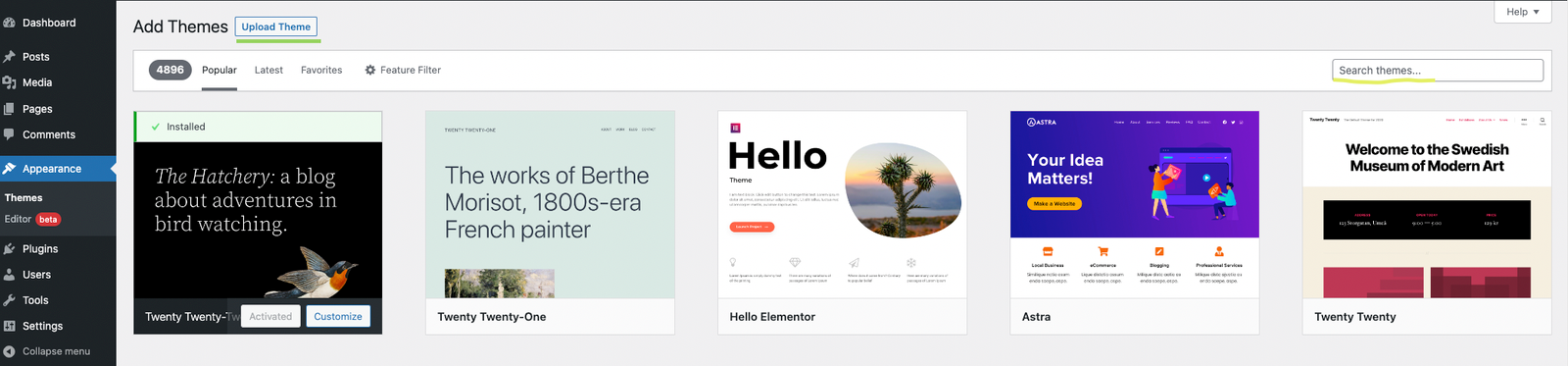The image size is (1568, 366).
Task: Select the Popular themes tab
Action: coord(220,70)
